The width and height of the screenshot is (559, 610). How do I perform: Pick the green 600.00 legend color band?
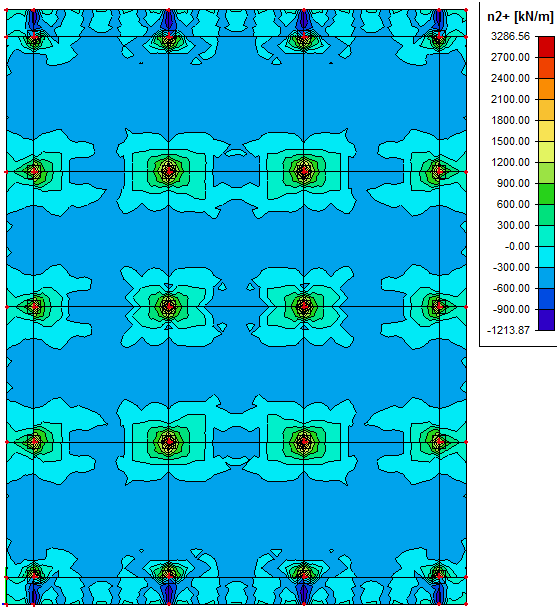[x=546, y=215]
